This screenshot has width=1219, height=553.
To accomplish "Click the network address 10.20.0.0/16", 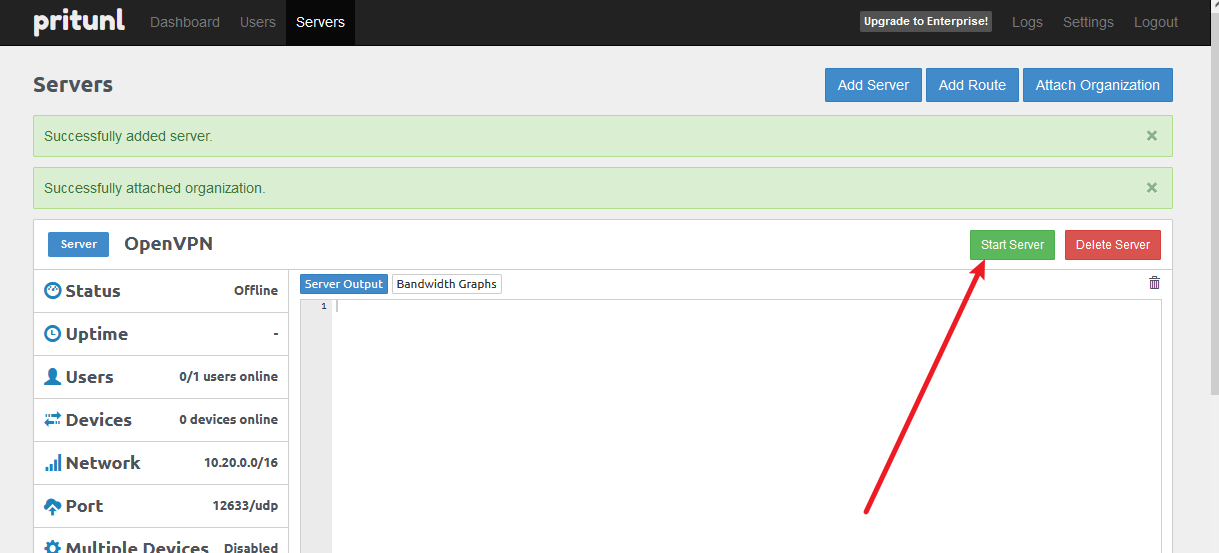I will point(241,463).
